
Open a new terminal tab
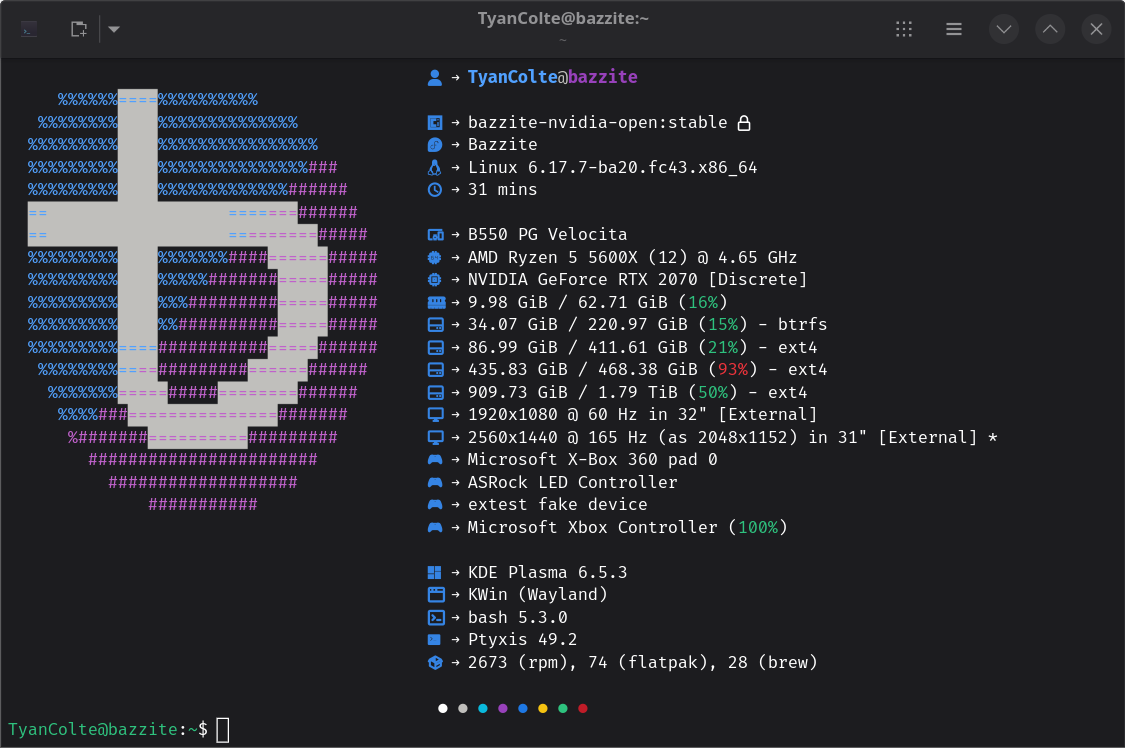(79, 29)
